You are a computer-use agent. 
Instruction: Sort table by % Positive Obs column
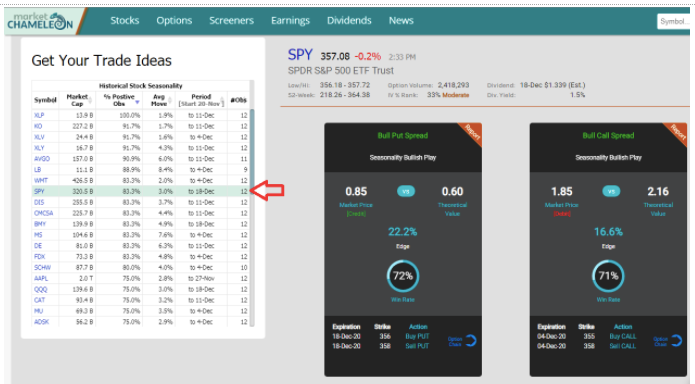[x=119, y=100]
